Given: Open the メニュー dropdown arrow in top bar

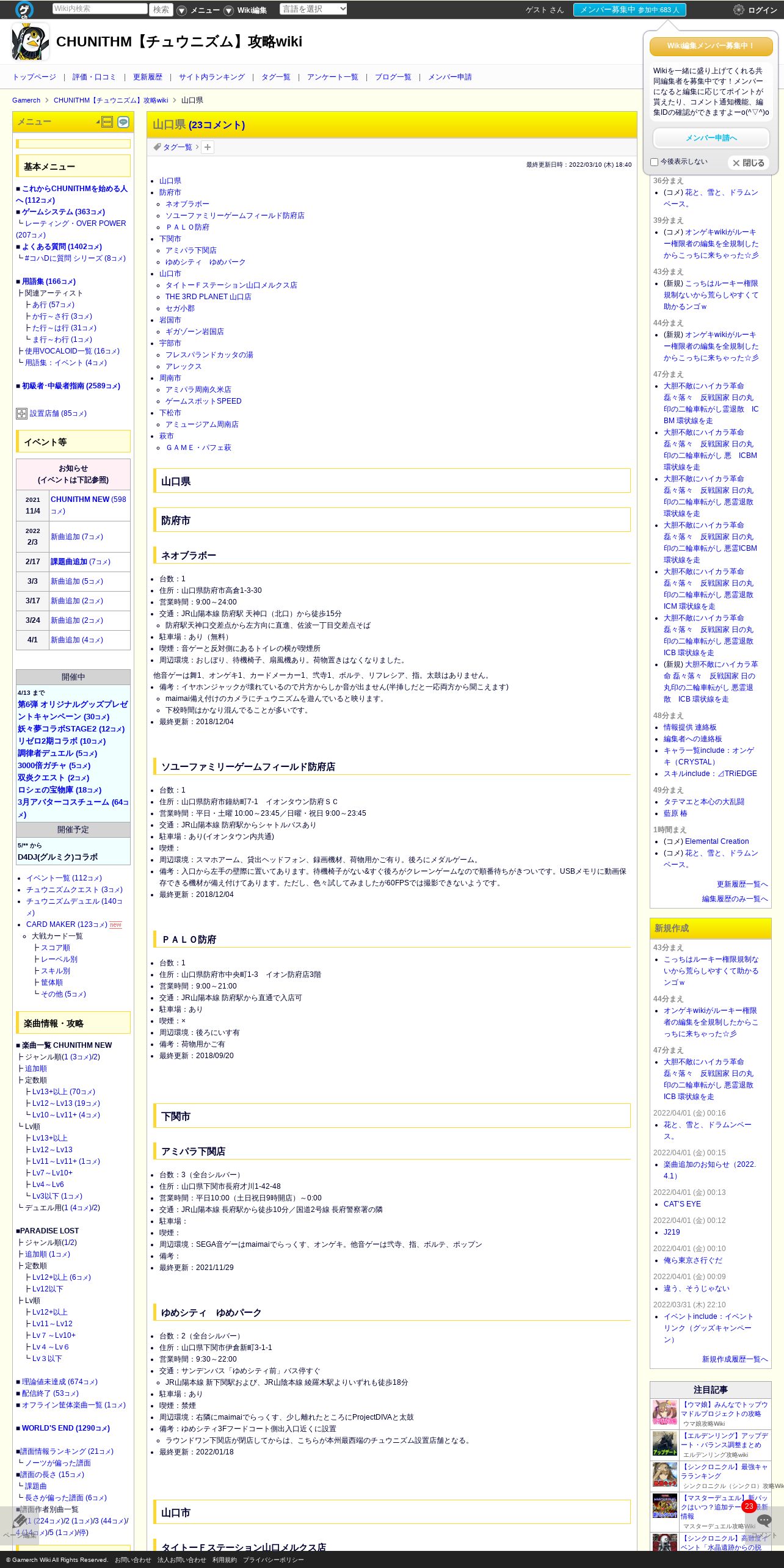Looking at the screenshot, I should 182,10.
